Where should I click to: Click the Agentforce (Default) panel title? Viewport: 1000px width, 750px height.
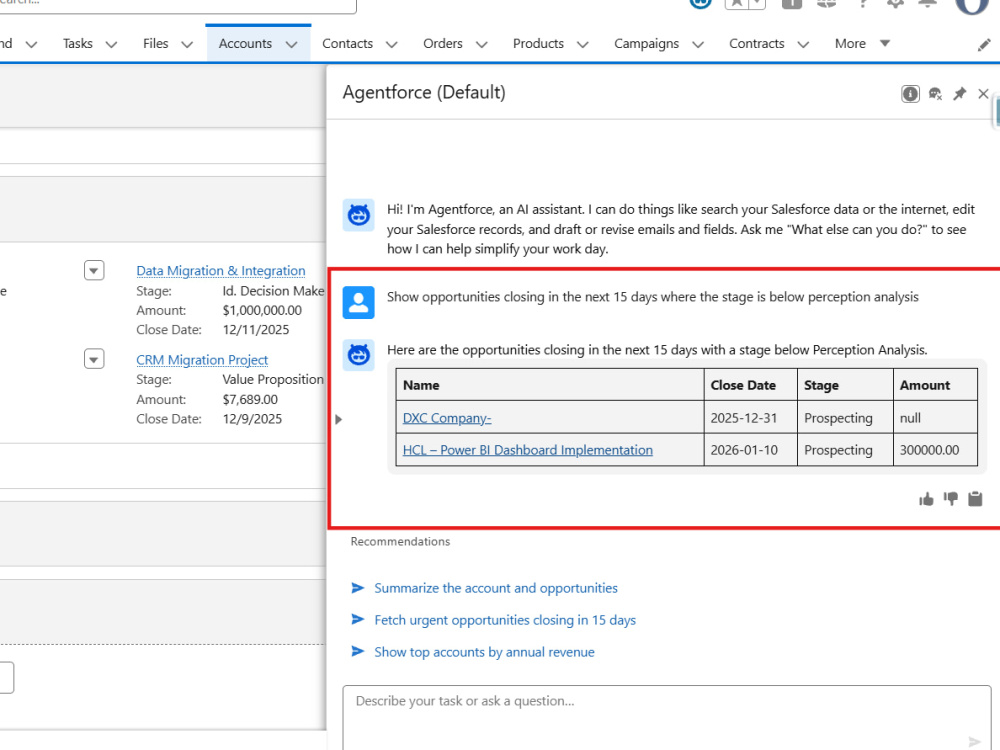click(x=424, y=92)
